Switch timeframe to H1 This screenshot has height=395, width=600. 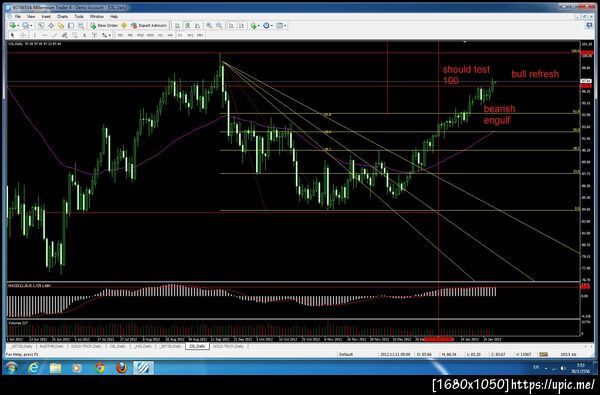pyautogui.click(x=160, y=35)
